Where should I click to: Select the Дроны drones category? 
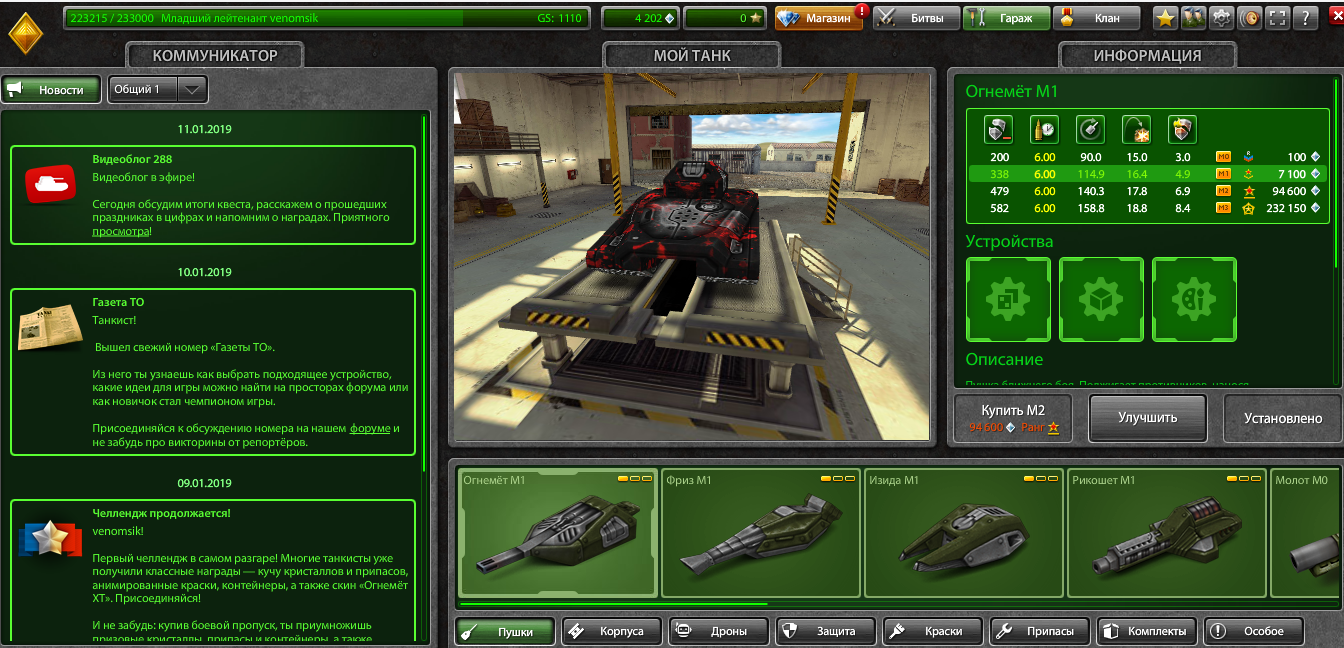click(x=720, y=631)
